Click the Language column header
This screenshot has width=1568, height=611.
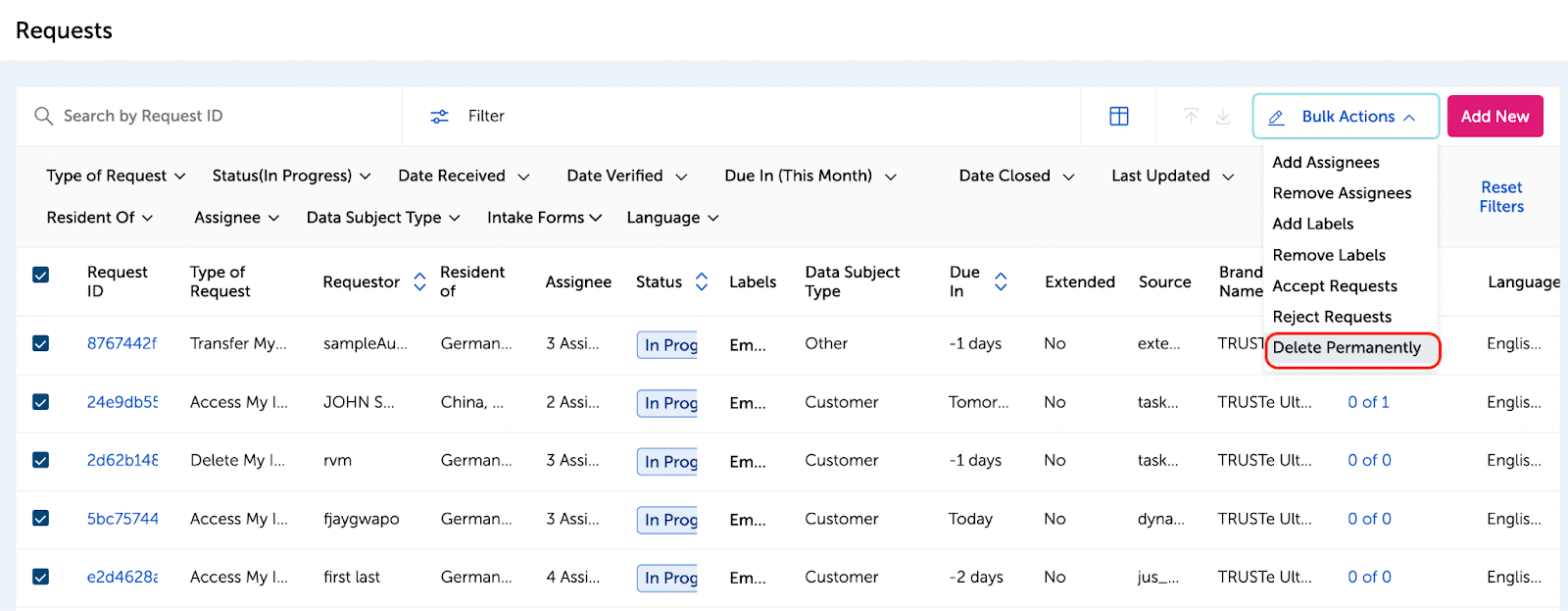1524,281
